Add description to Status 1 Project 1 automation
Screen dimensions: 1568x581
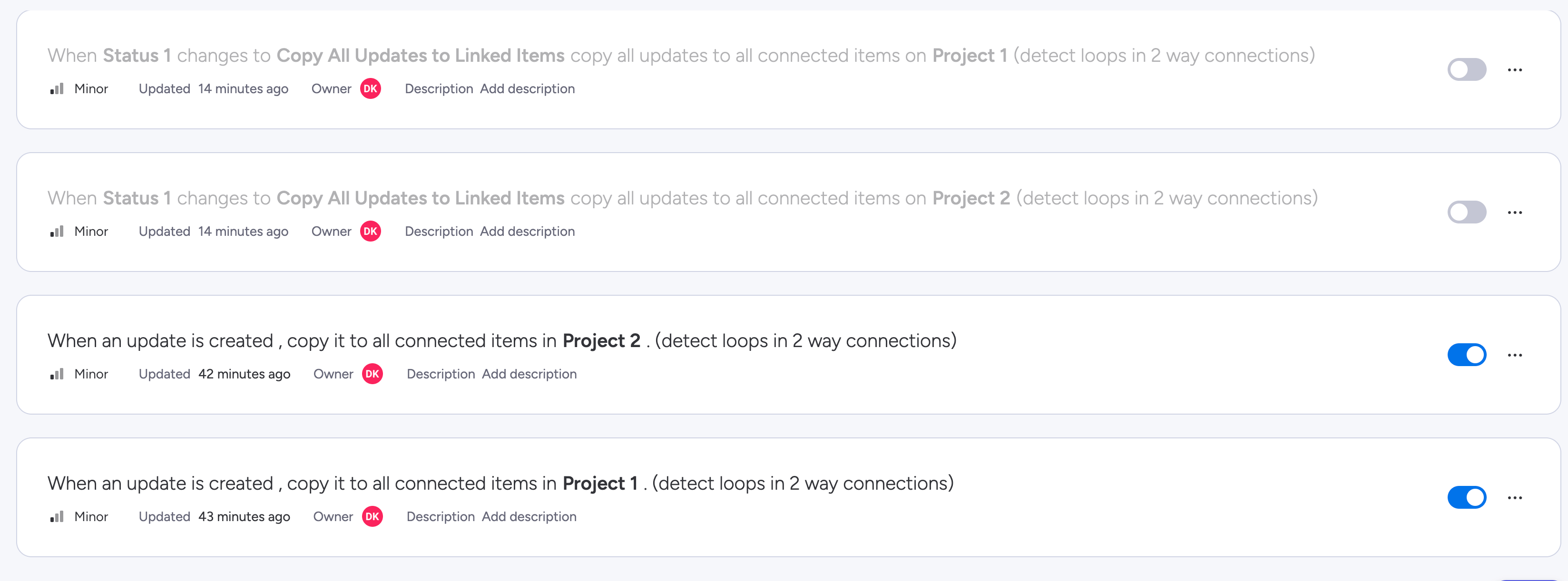point(527,89)
